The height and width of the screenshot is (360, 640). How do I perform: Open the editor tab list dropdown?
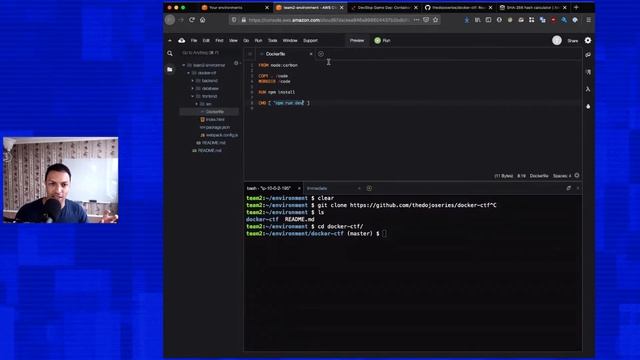coord(250,54)
